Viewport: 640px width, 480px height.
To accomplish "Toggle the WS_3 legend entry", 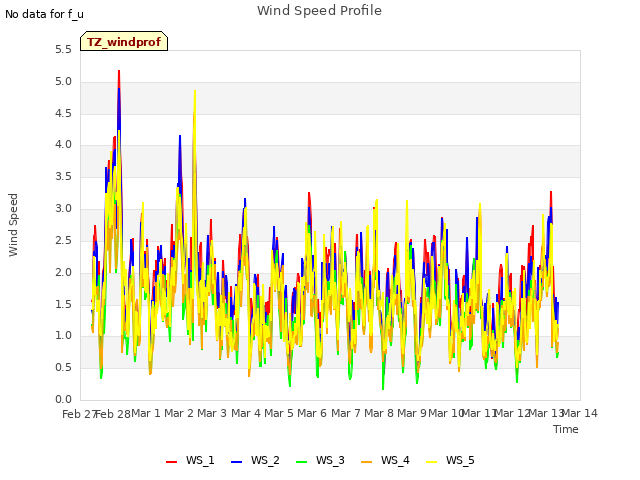I will pyautogui.click(x=320, y=460).
